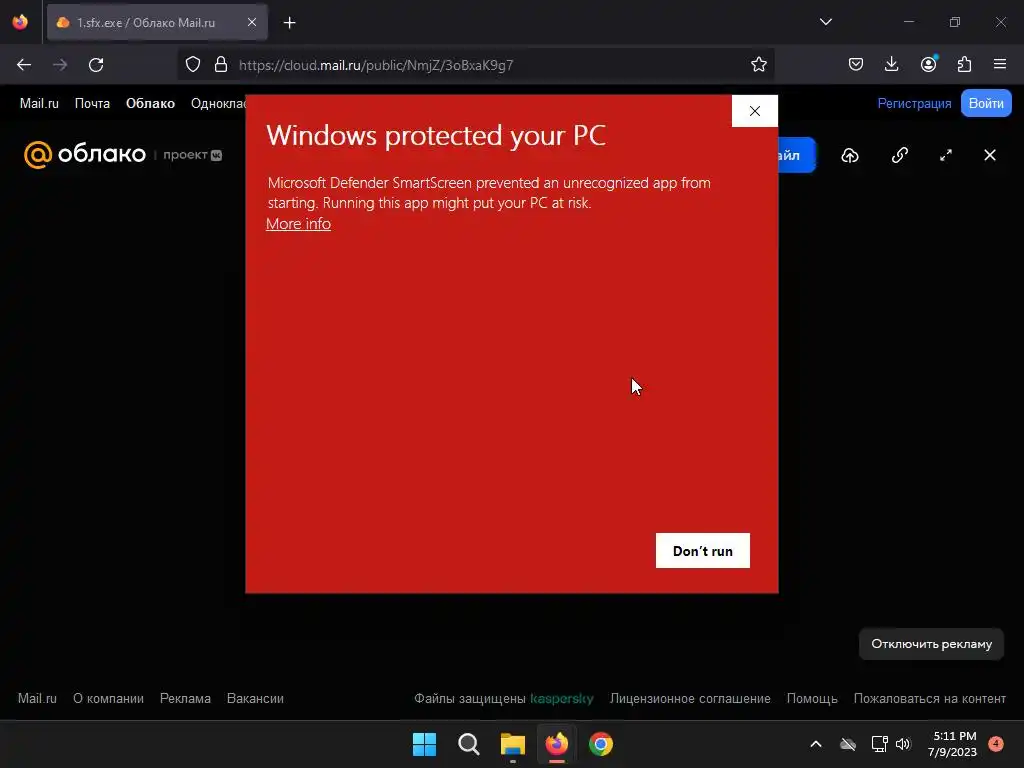Image resolution: width=1024 pixels, height=768 pixels.
Task: Click the Войти button
Action: [986, 103]
